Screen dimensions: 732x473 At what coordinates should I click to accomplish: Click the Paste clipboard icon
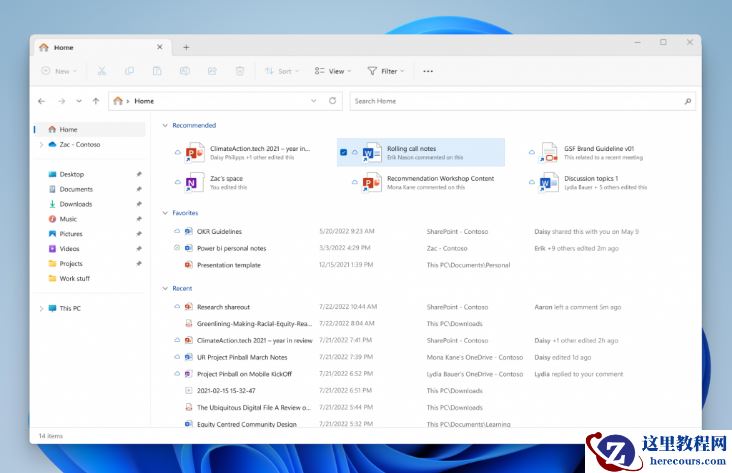click(x=157, y=71)
